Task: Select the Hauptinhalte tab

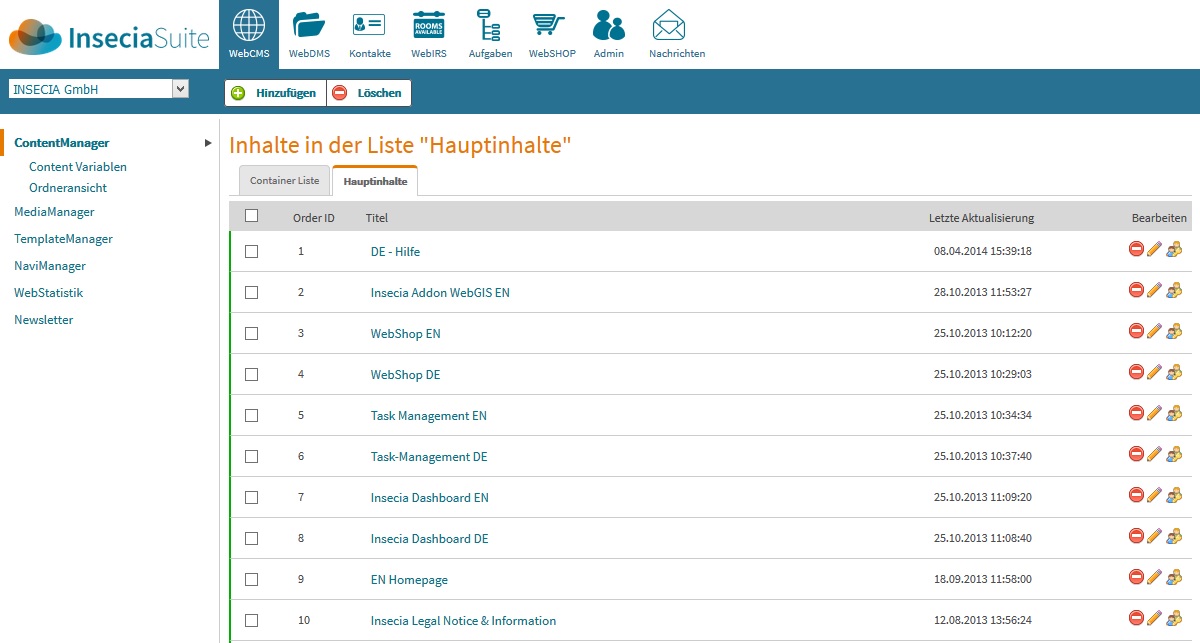Action: [375, 181]
